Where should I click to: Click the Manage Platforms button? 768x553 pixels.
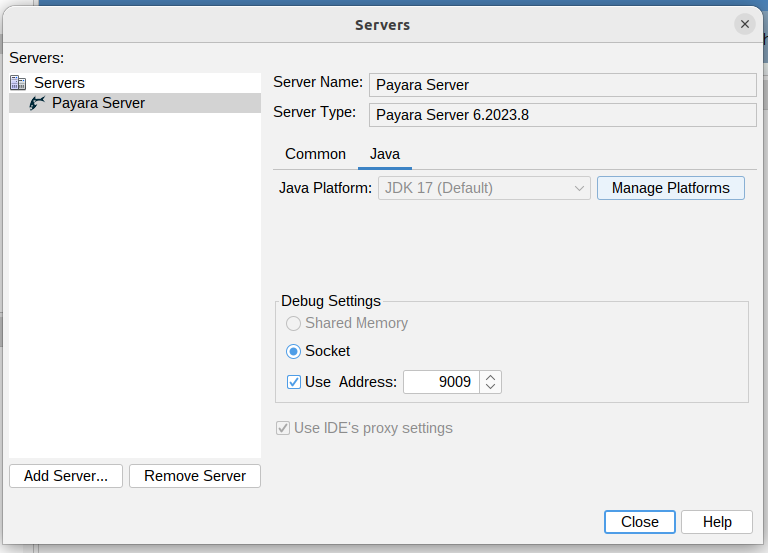point(670,188)
